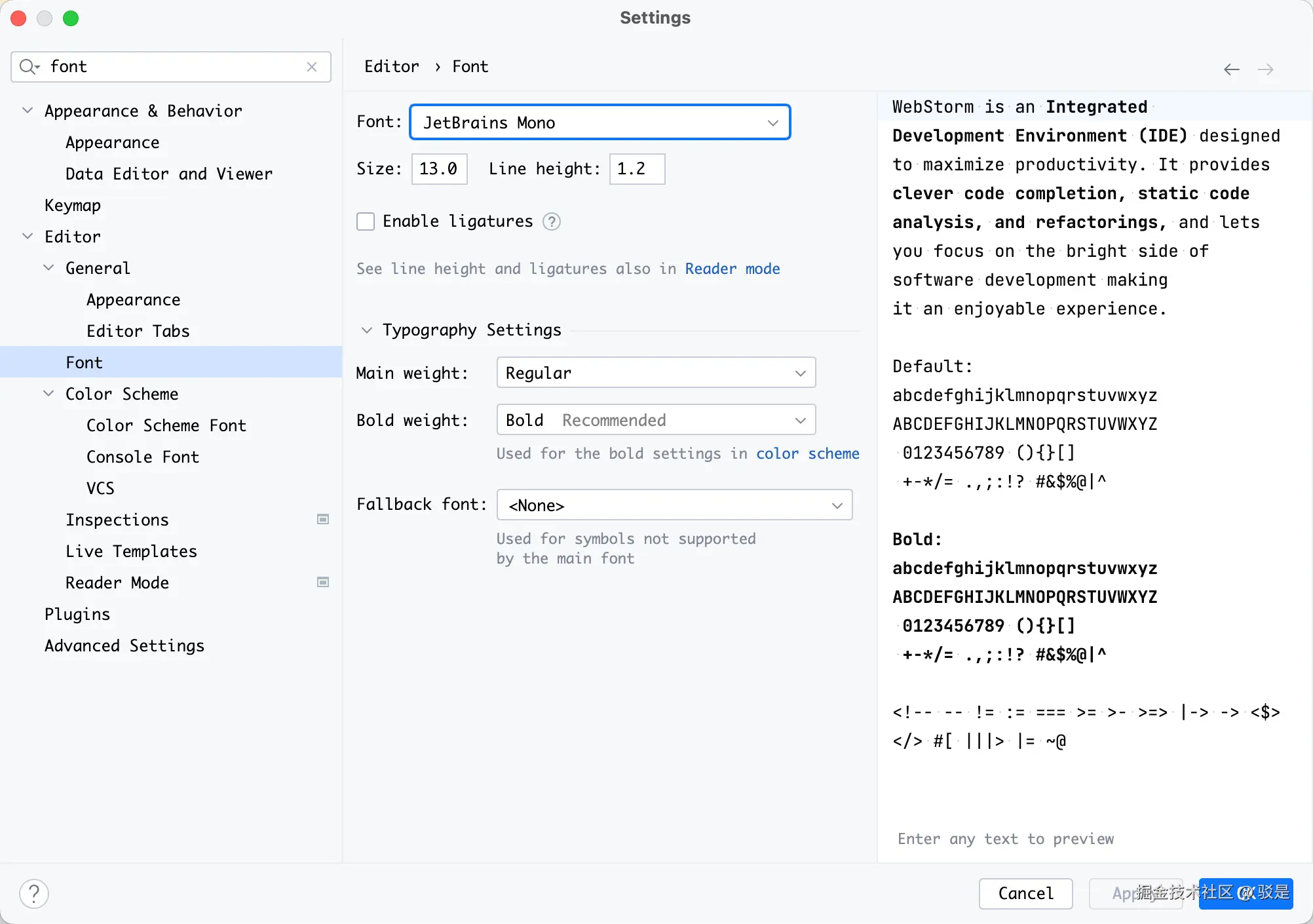Viewport: 1313px width, 924px height.
Task: Open the Keymap settings page
Action: click(x=73, y=205)
